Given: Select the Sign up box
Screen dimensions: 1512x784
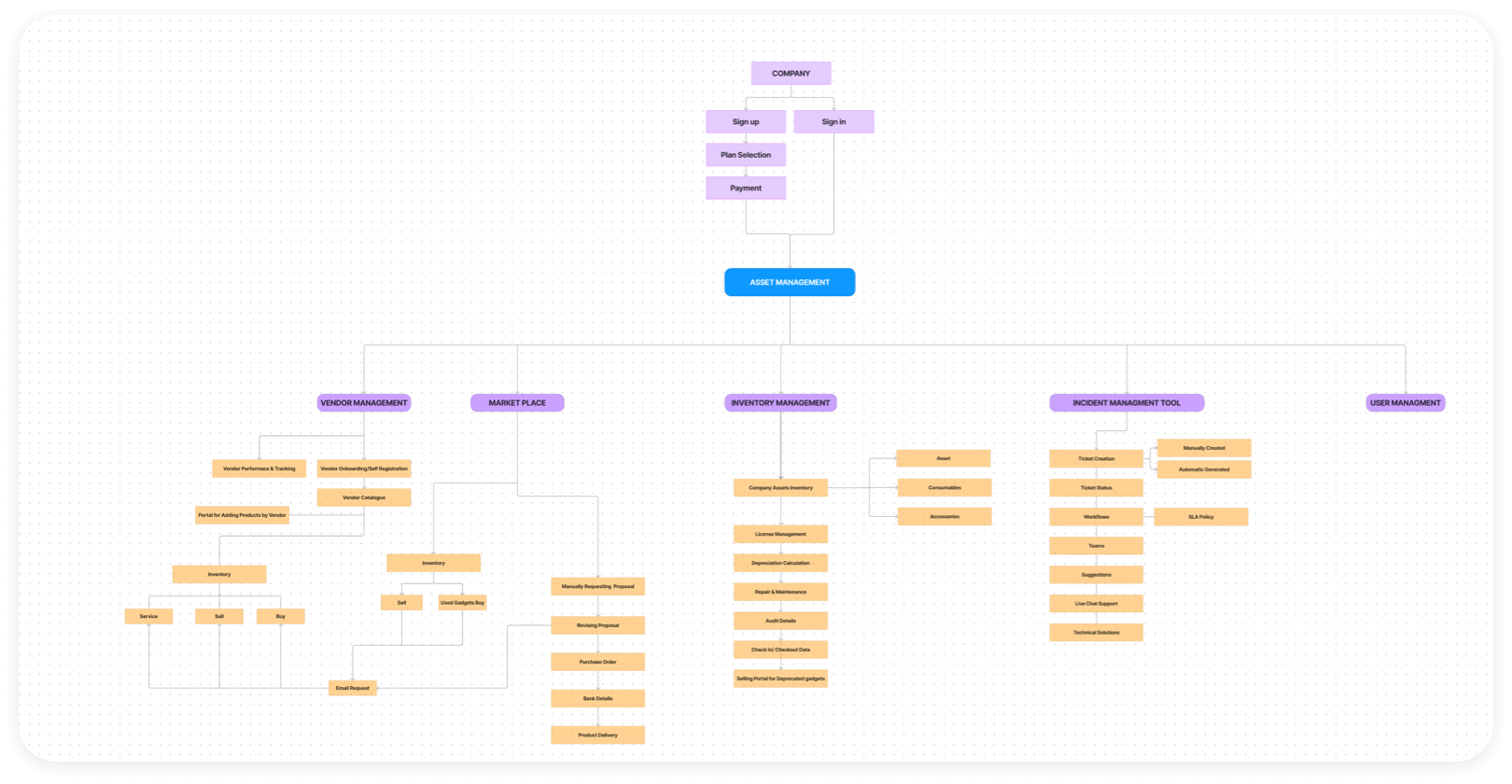Looking at the screenshot, I should pos(746,122).
